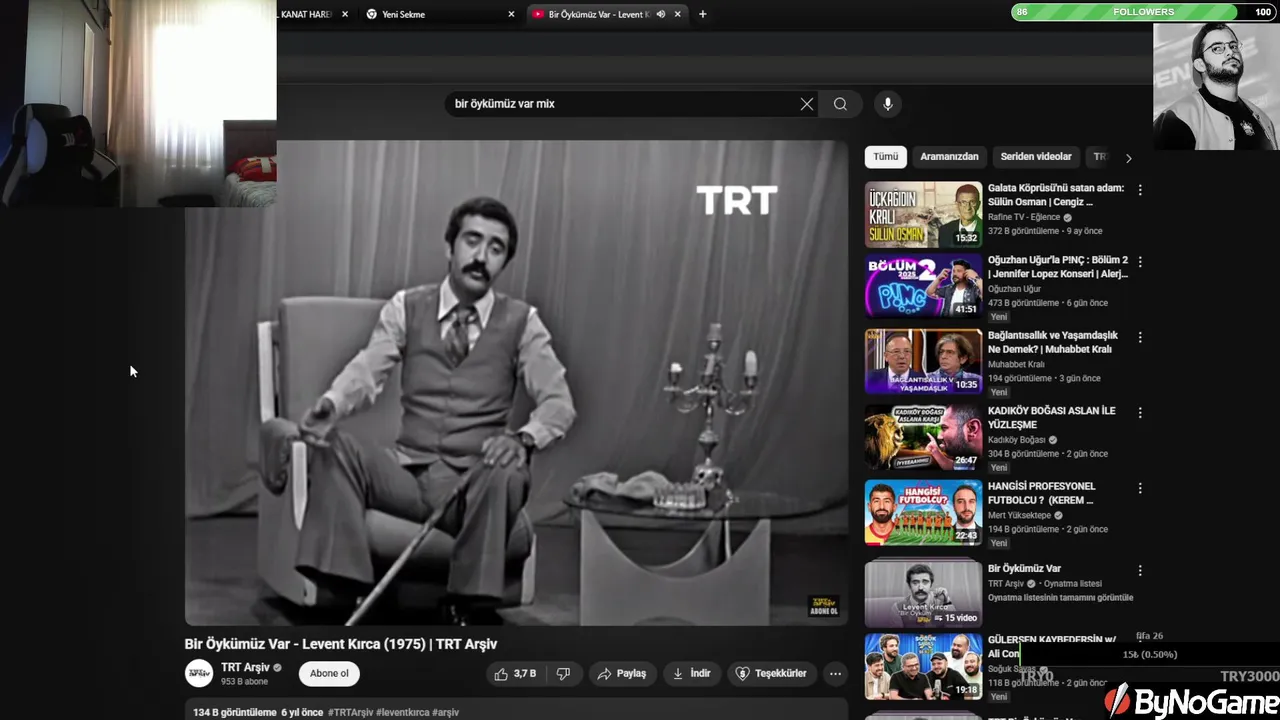Open the Oğuzhan Uğur'la PINÇ video title
This screenshot has width=1280, height=720.
(1058, 267)
